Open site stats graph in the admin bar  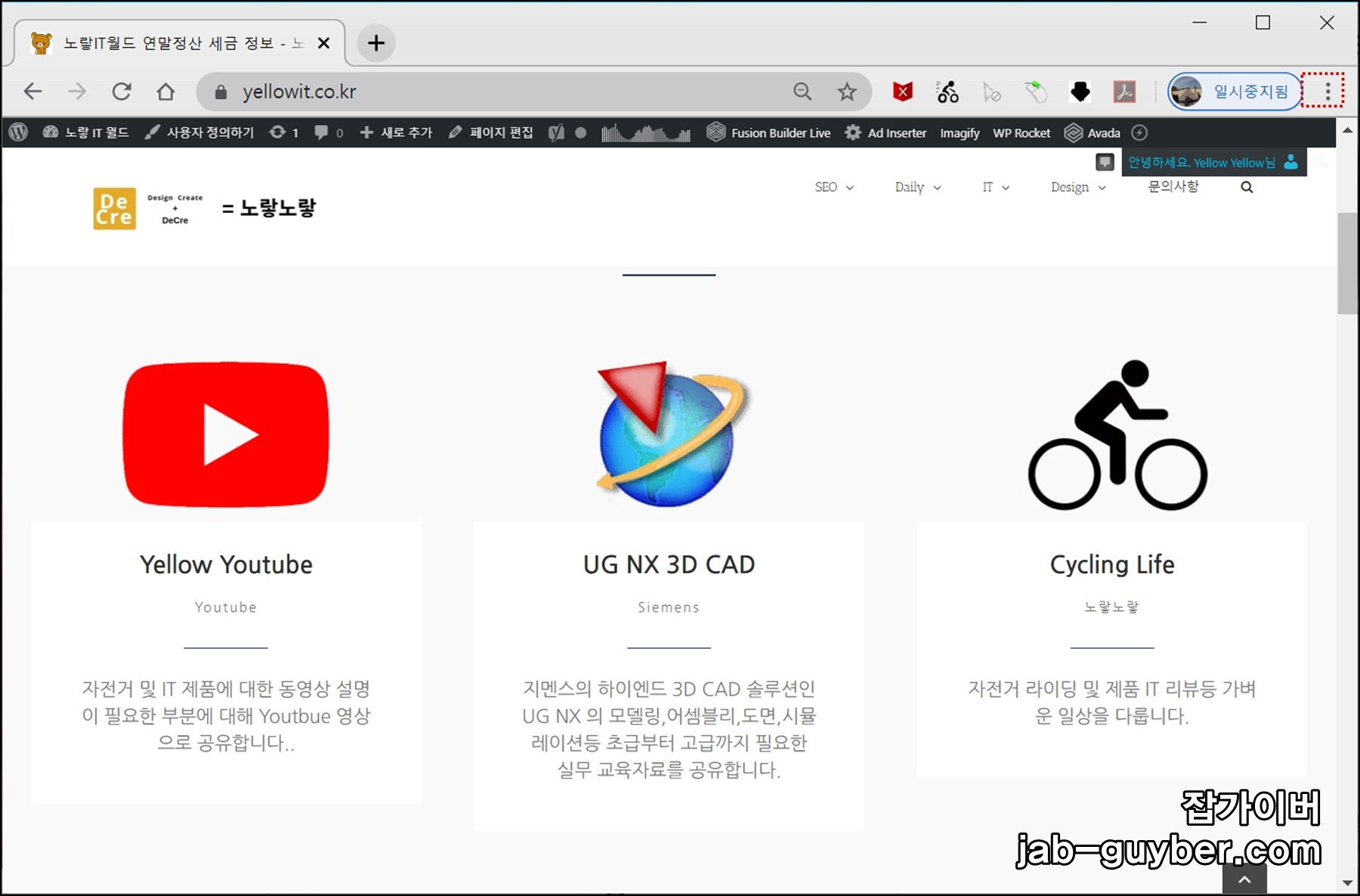click(646, 132)
